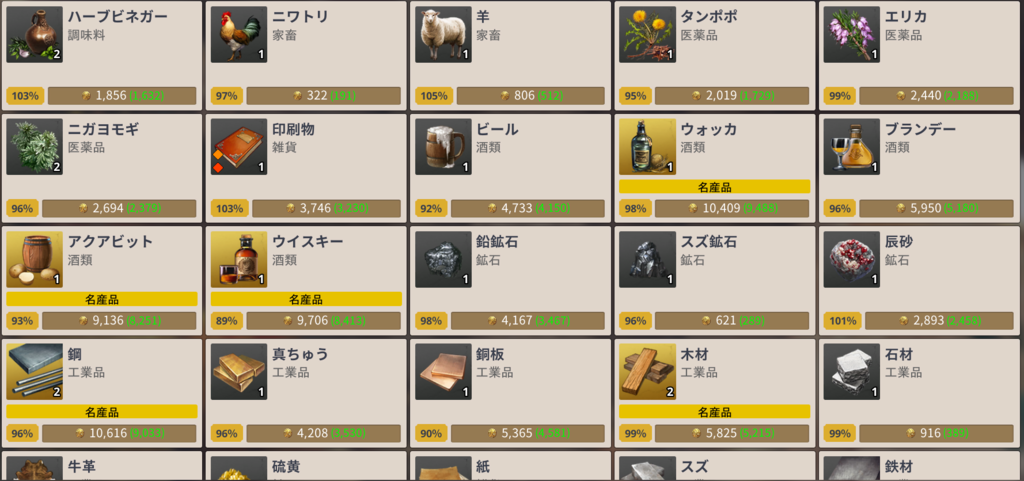1024x481 pixels.
Task: Click the lead ore 鉛鉱石 icon
Action: pos(443,259)
